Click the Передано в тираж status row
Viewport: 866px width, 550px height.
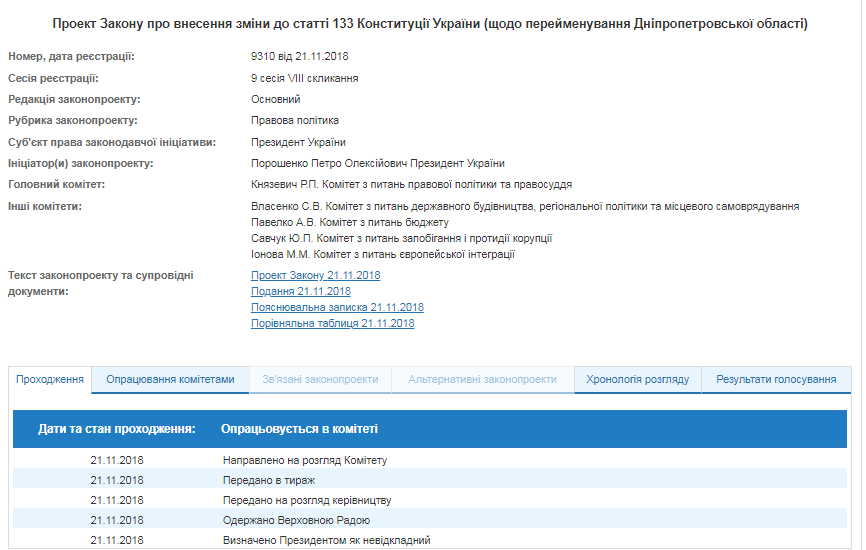(270, 480)
